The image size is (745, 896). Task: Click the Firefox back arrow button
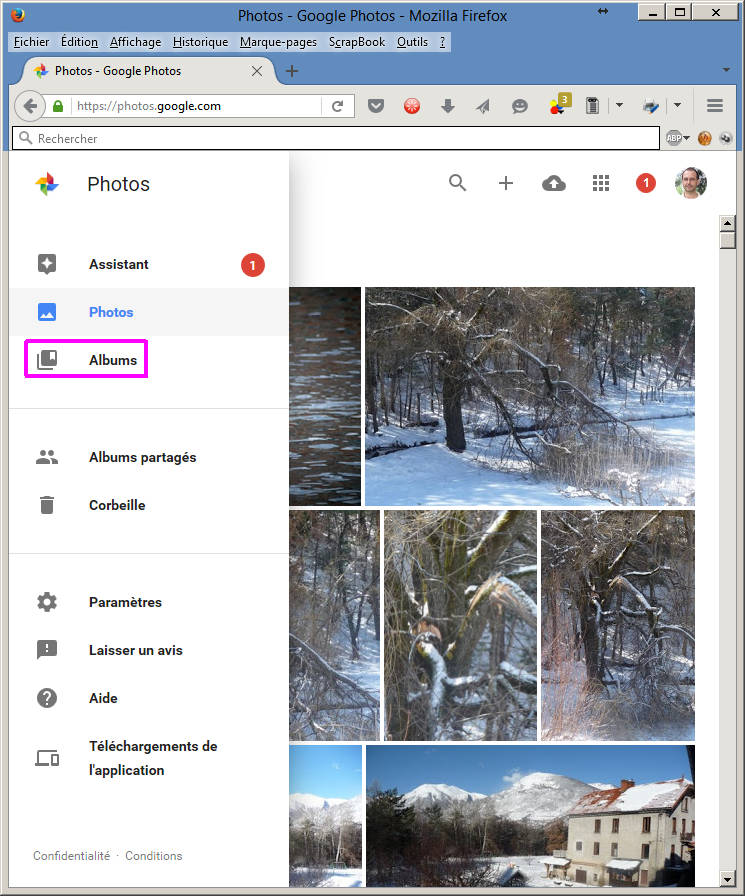tap(30, 106)
